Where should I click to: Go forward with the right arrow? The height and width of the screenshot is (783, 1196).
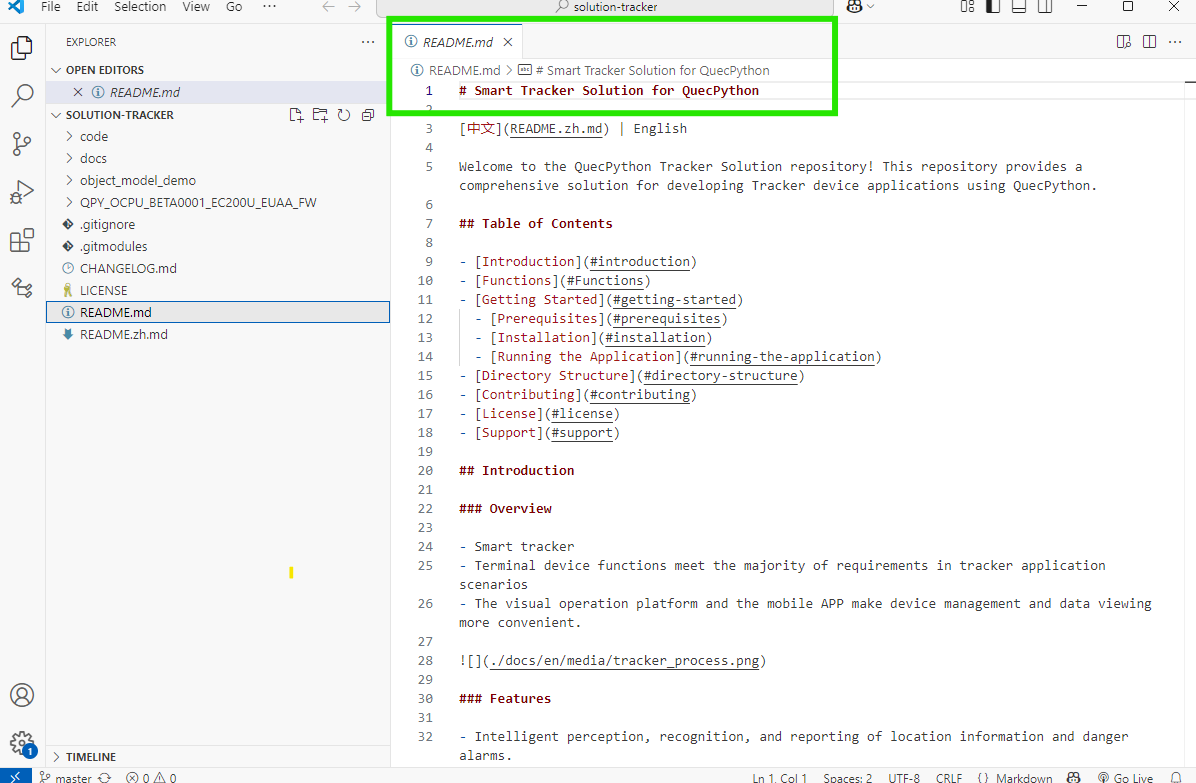pos(355,7)
